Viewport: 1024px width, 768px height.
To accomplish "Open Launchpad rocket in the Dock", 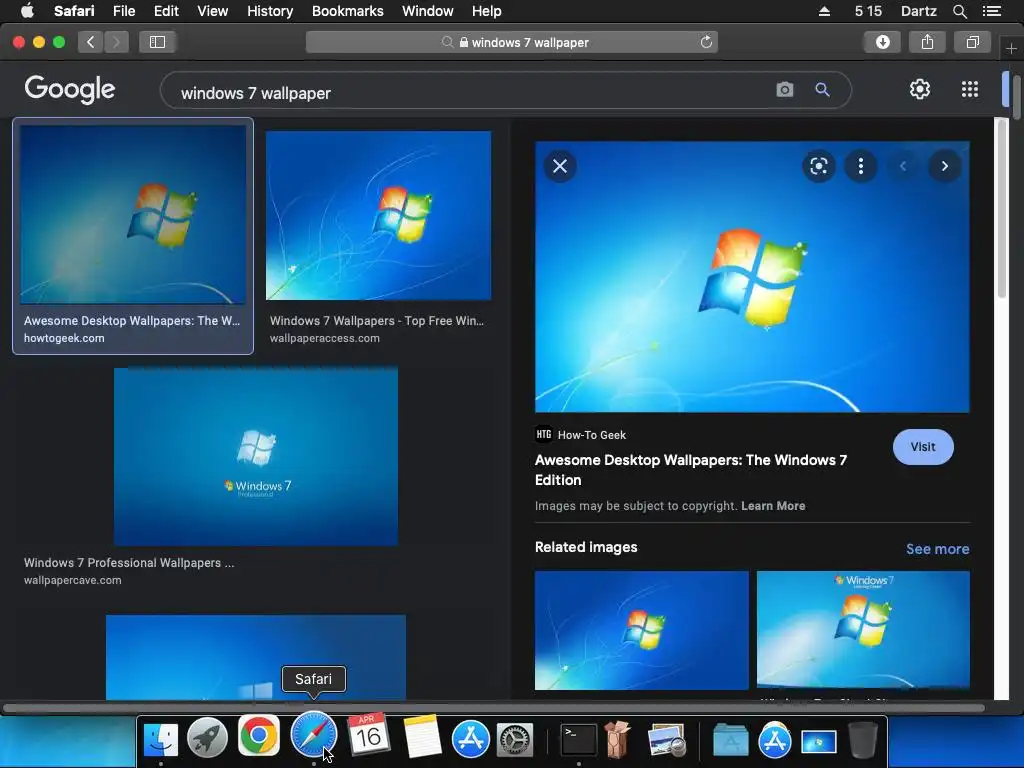I will [207, 738].
